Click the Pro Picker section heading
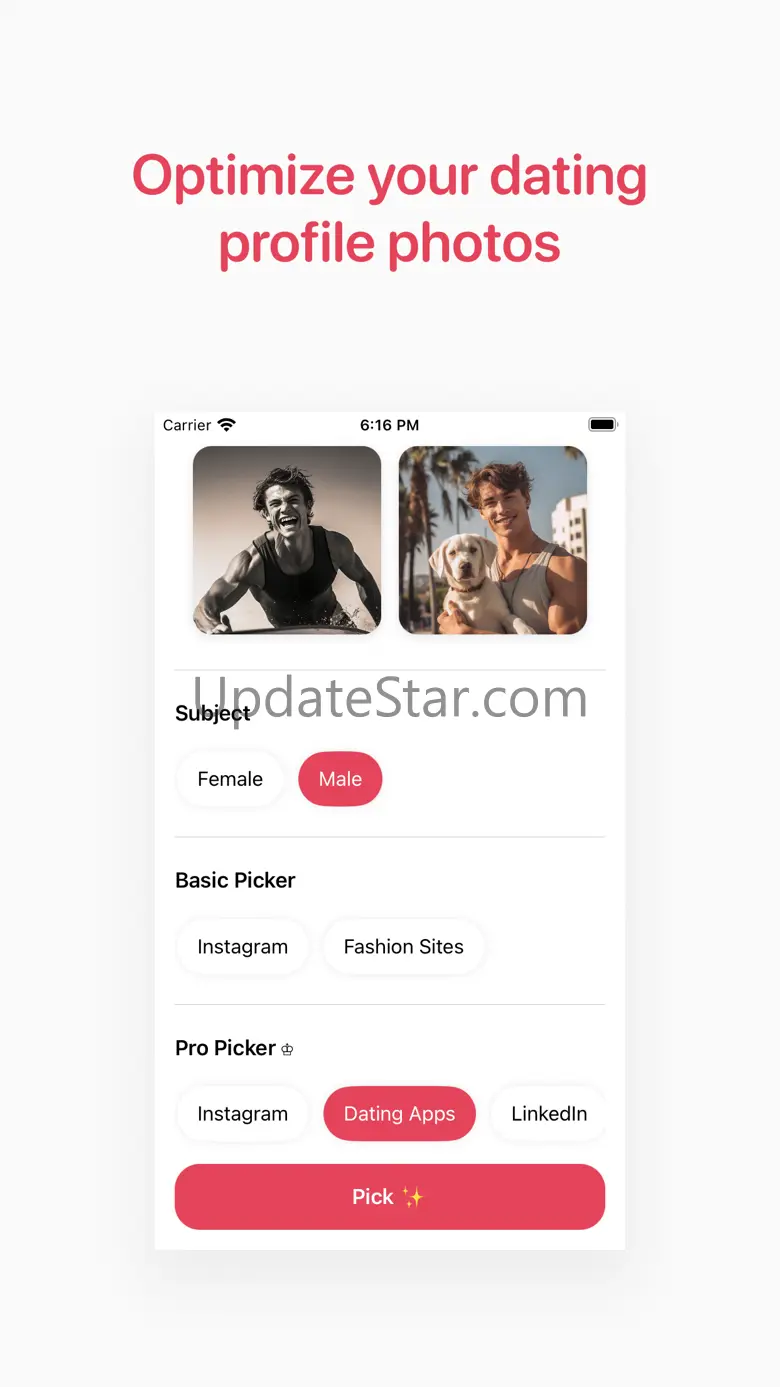Viewport: 780px width, 1387px height. coord(225,1048)
